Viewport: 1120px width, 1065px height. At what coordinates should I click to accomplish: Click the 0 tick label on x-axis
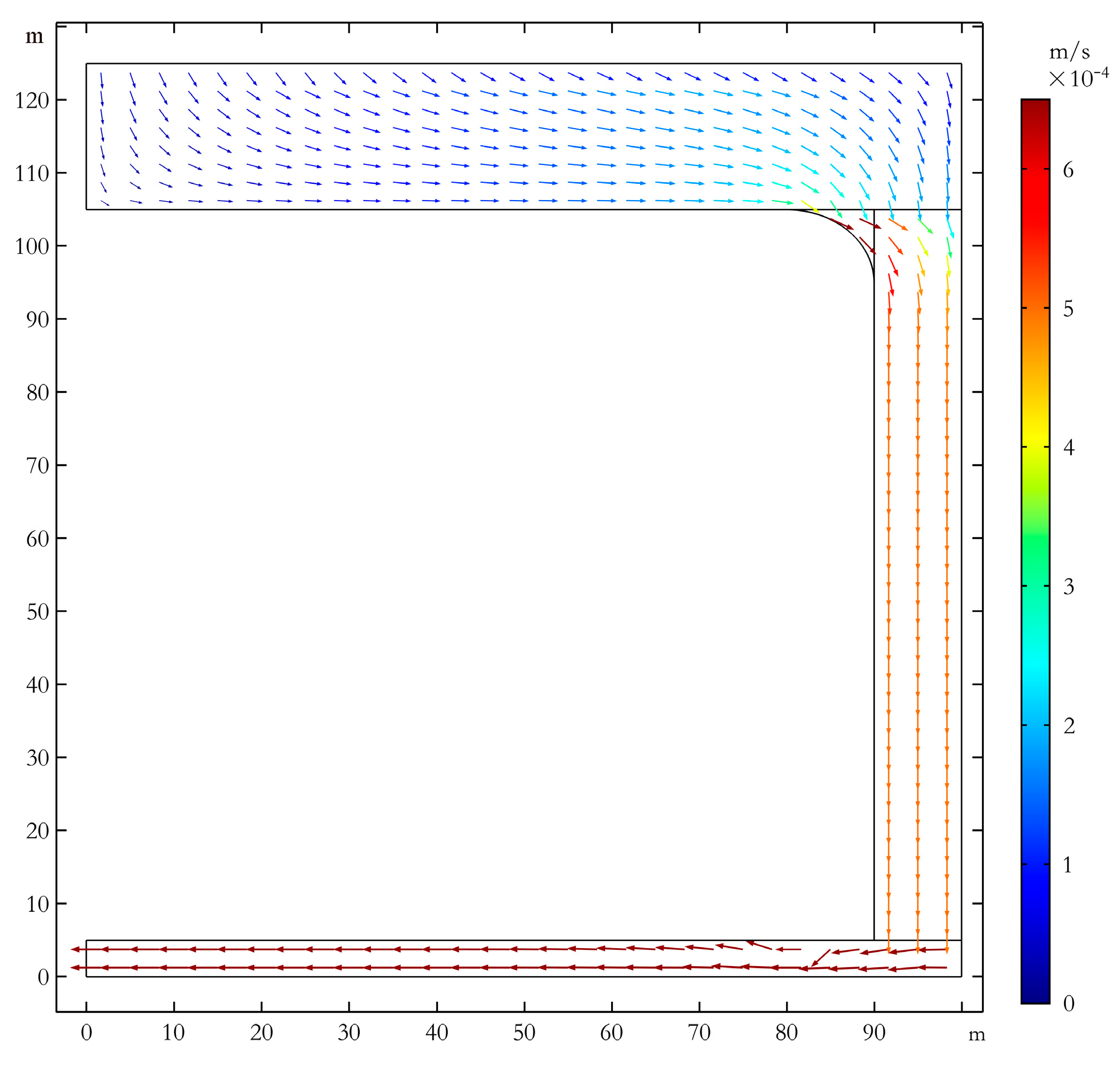87,1032
